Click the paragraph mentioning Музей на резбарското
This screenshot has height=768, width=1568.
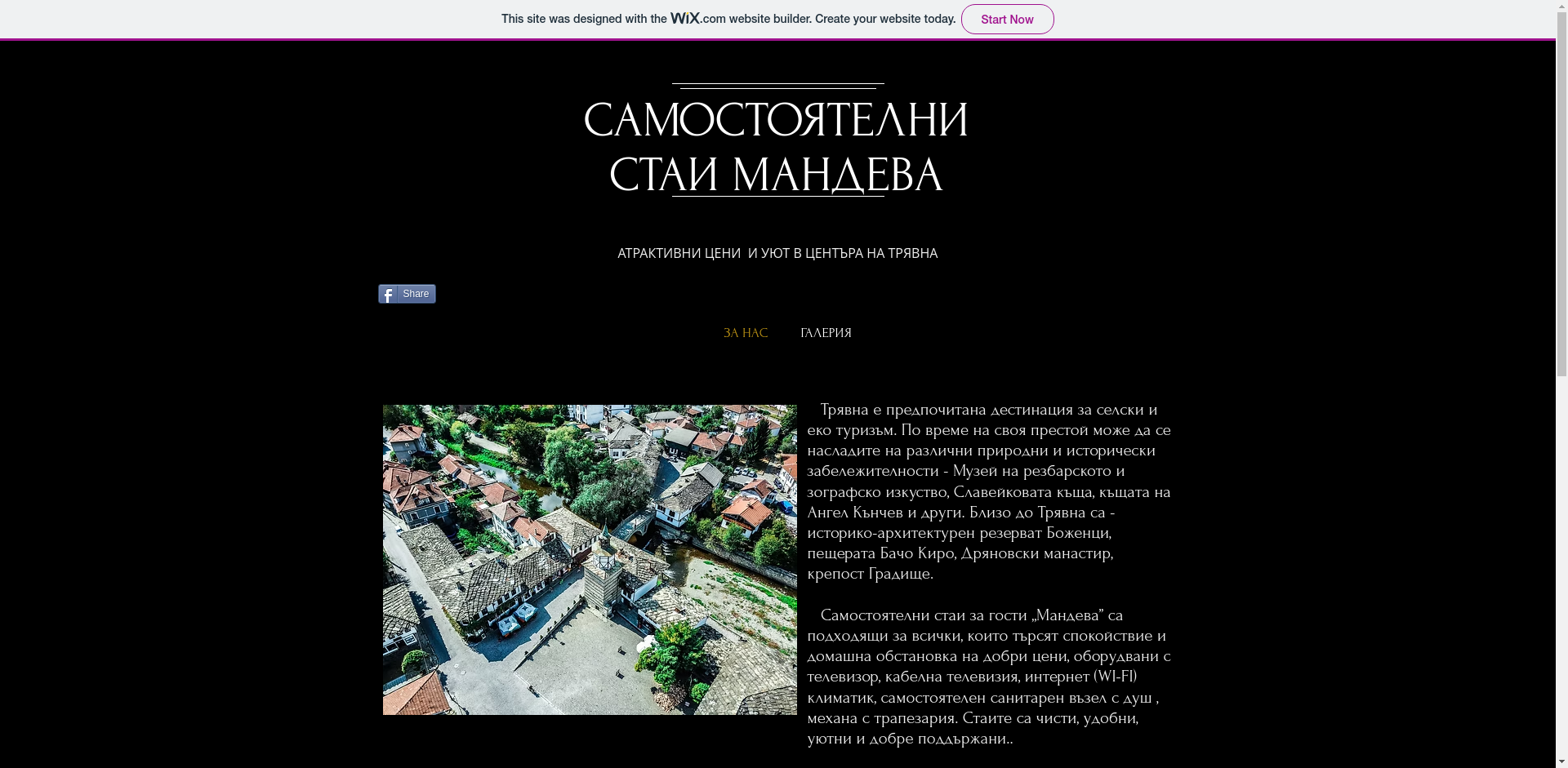(989, 490)
